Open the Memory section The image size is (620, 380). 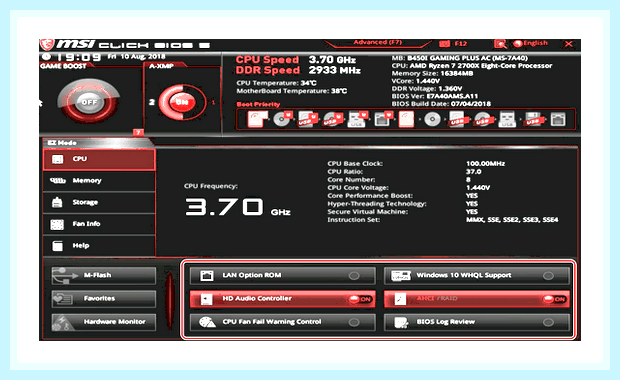click(x=99, y=181)
